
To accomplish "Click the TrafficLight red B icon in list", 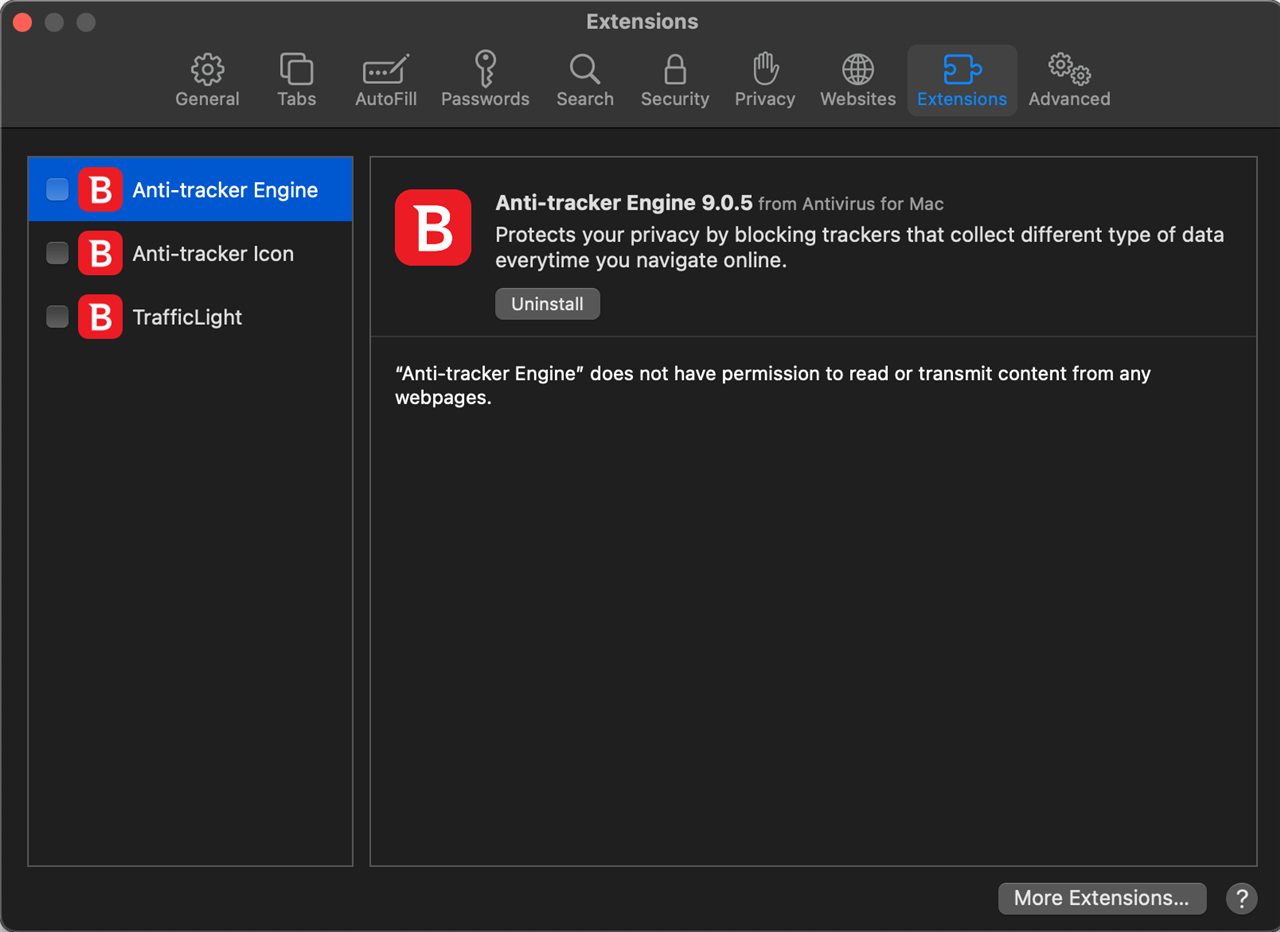I will point(100,317).
